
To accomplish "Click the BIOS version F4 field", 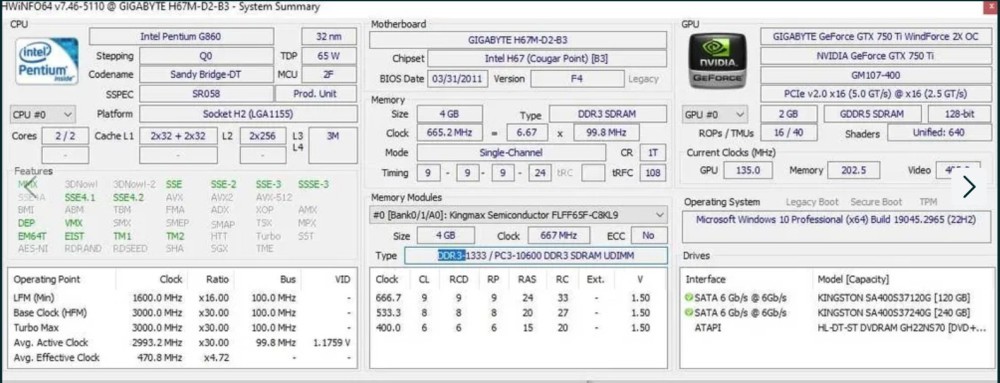I will pos(577,79).
